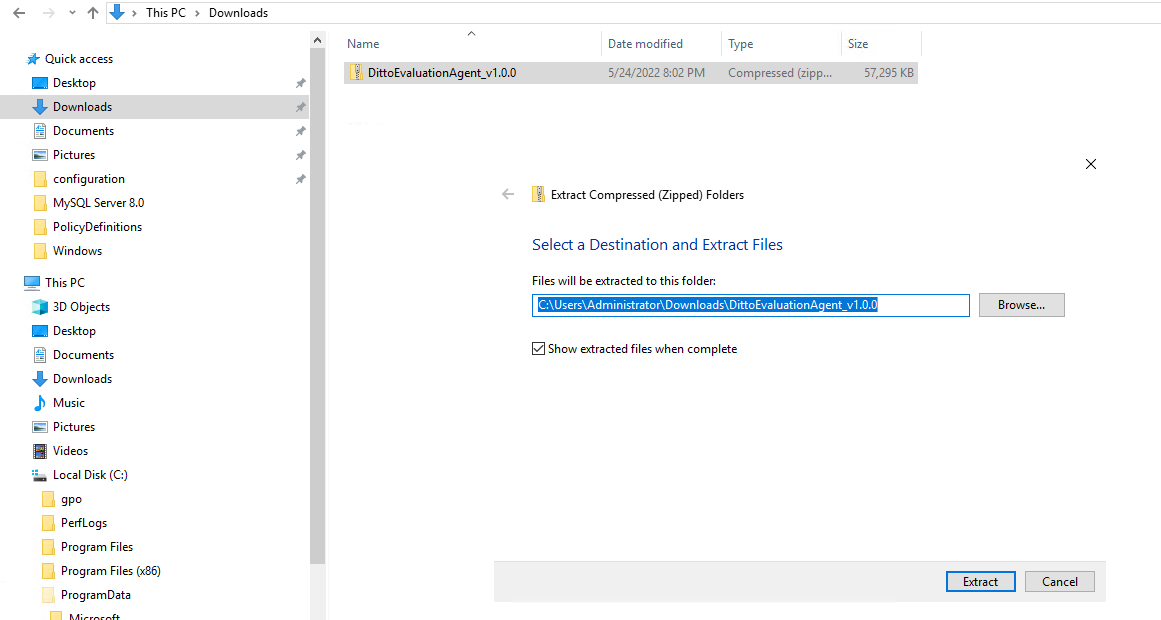Open Documents under Quick access
The image size is (1161, 620).
click(83, 130)
